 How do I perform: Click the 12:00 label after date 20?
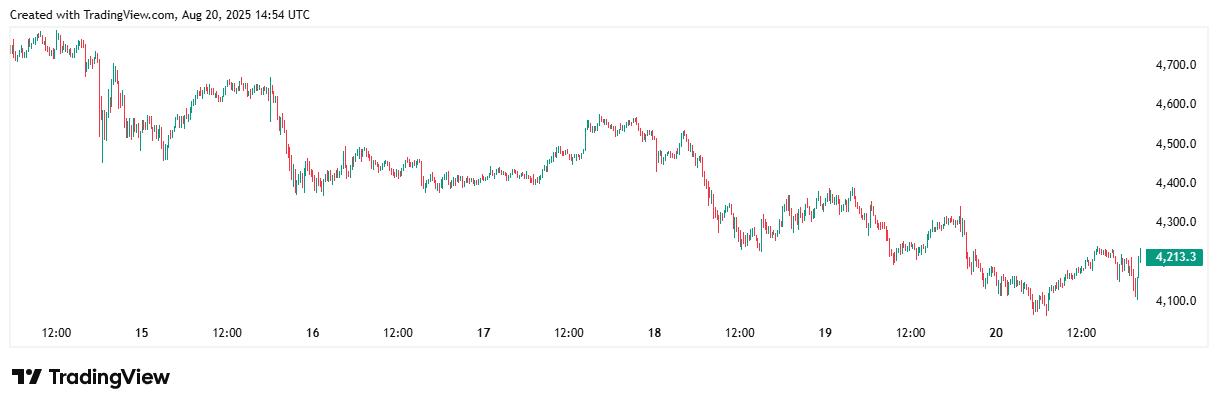[x=1082, y=333]
